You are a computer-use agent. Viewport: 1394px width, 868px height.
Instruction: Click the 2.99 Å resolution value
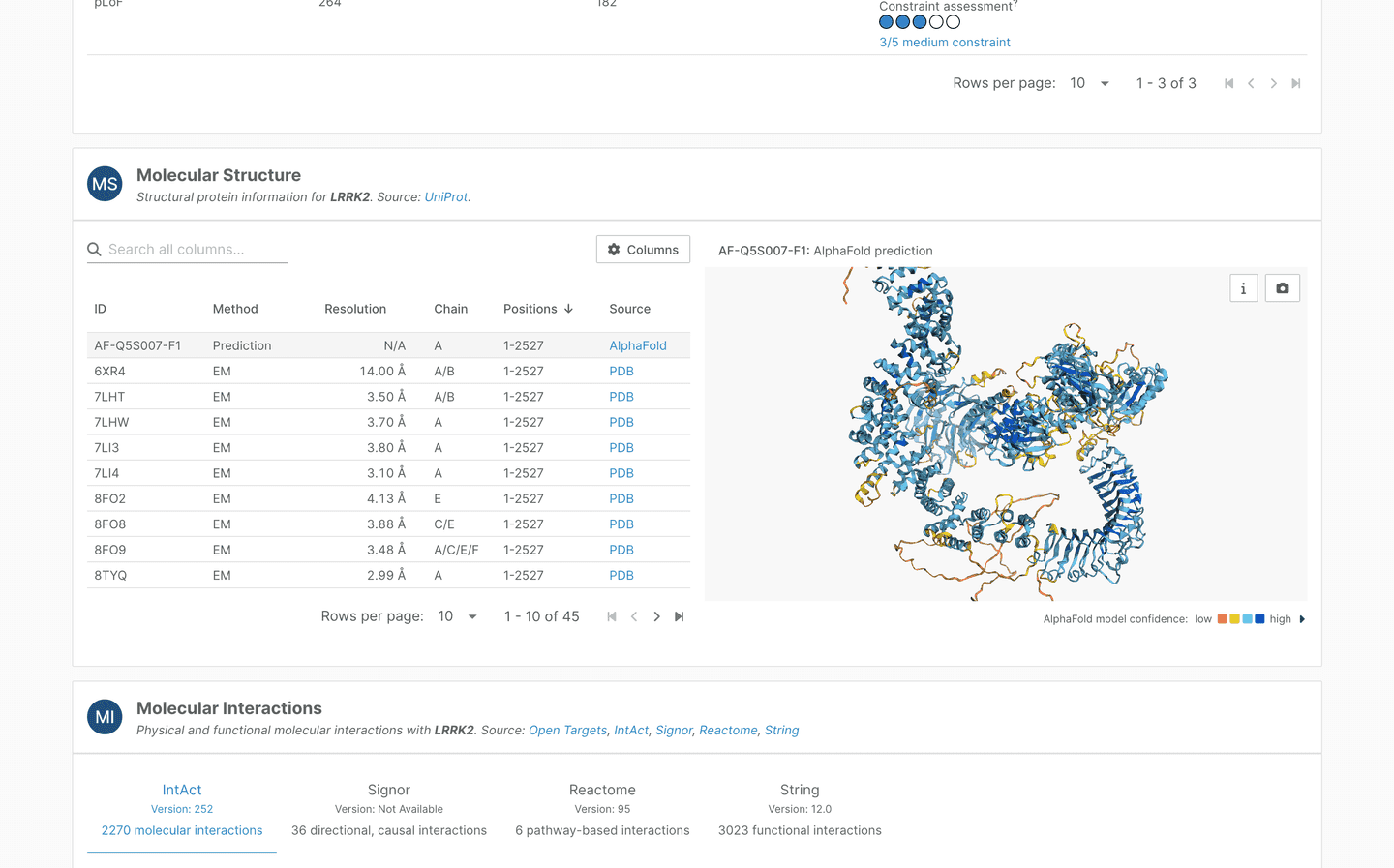[x=386, y=576]
